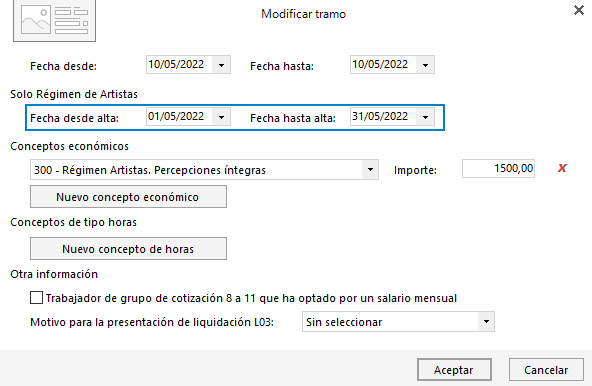Close the Modificar tramo dialog
The height and width of the screenshot is (386, 592).
579,10
